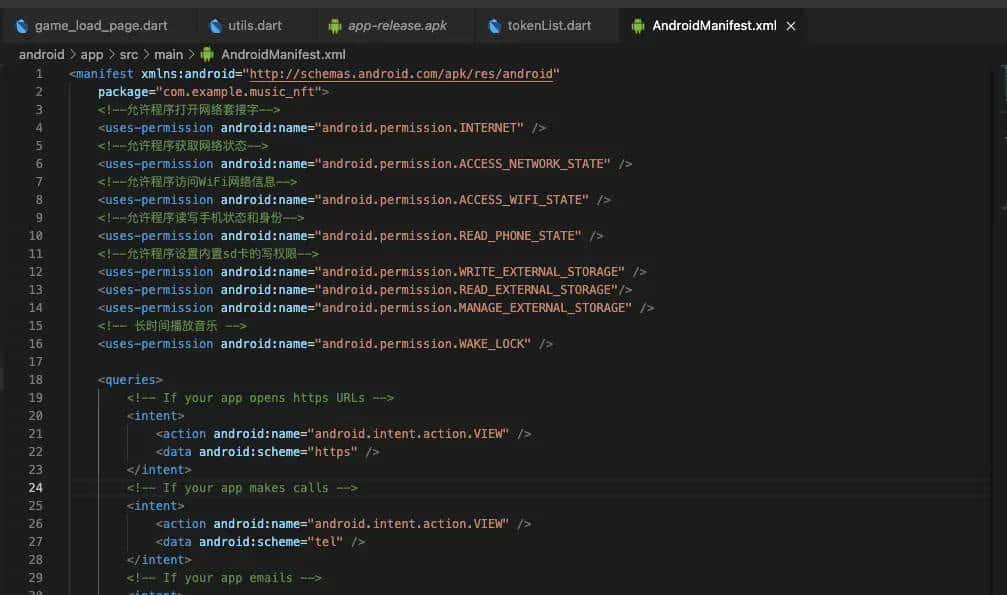The height and width of the screenshot is (595, 1007).
Task: Close the AndroidManifest.xml tab
Action: click(x=790, y=25)
